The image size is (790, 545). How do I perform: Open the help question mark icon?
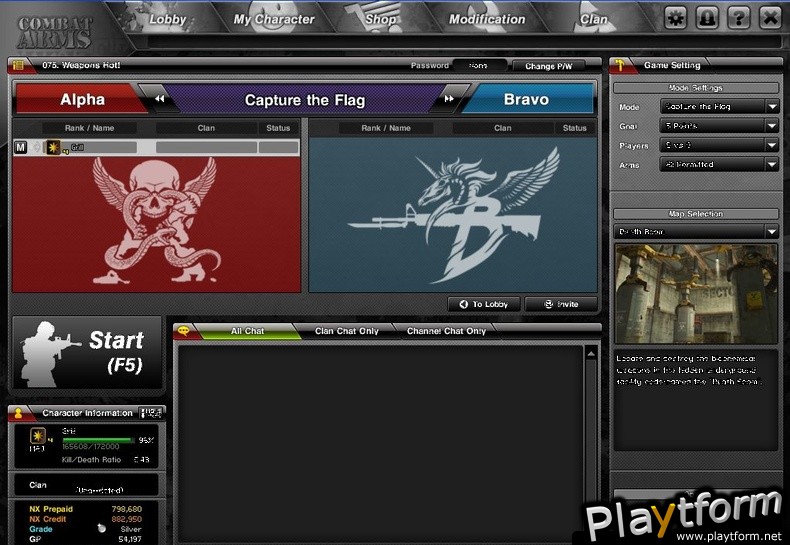pyautogui.click(x=739, y=18)
